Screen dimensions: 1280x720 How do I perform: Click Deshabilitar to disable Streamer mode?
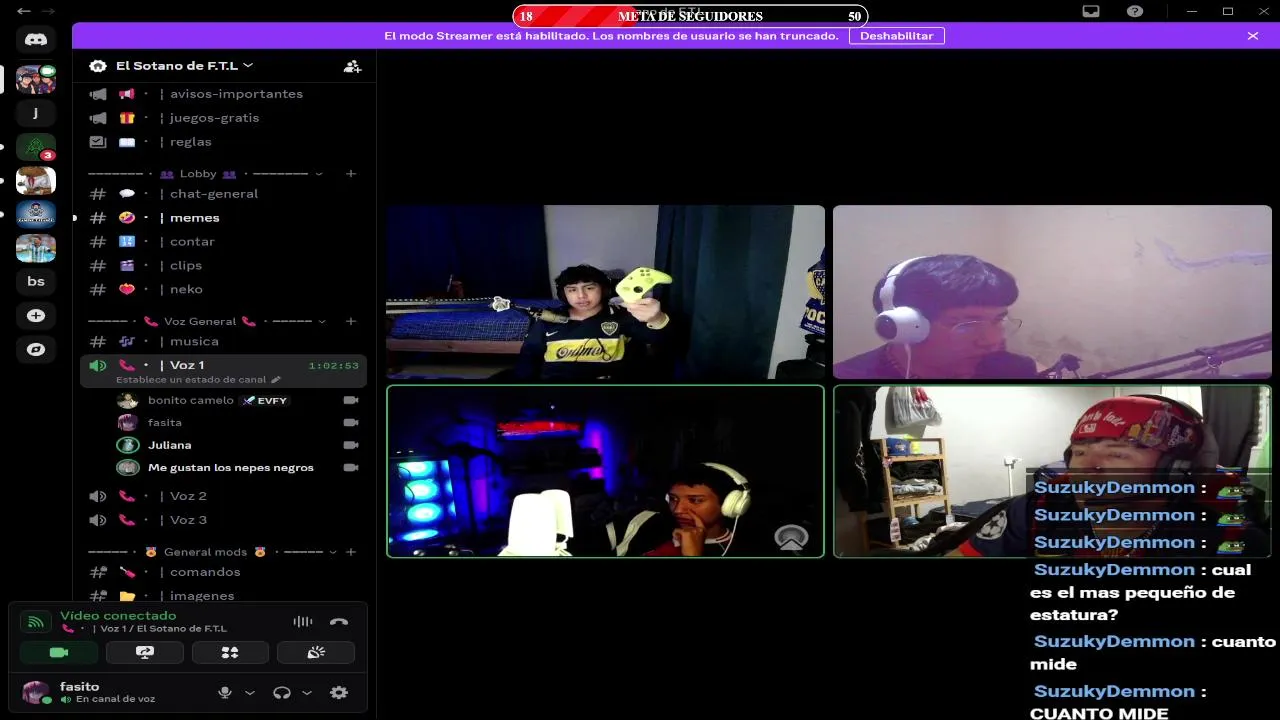click(896, 36)
